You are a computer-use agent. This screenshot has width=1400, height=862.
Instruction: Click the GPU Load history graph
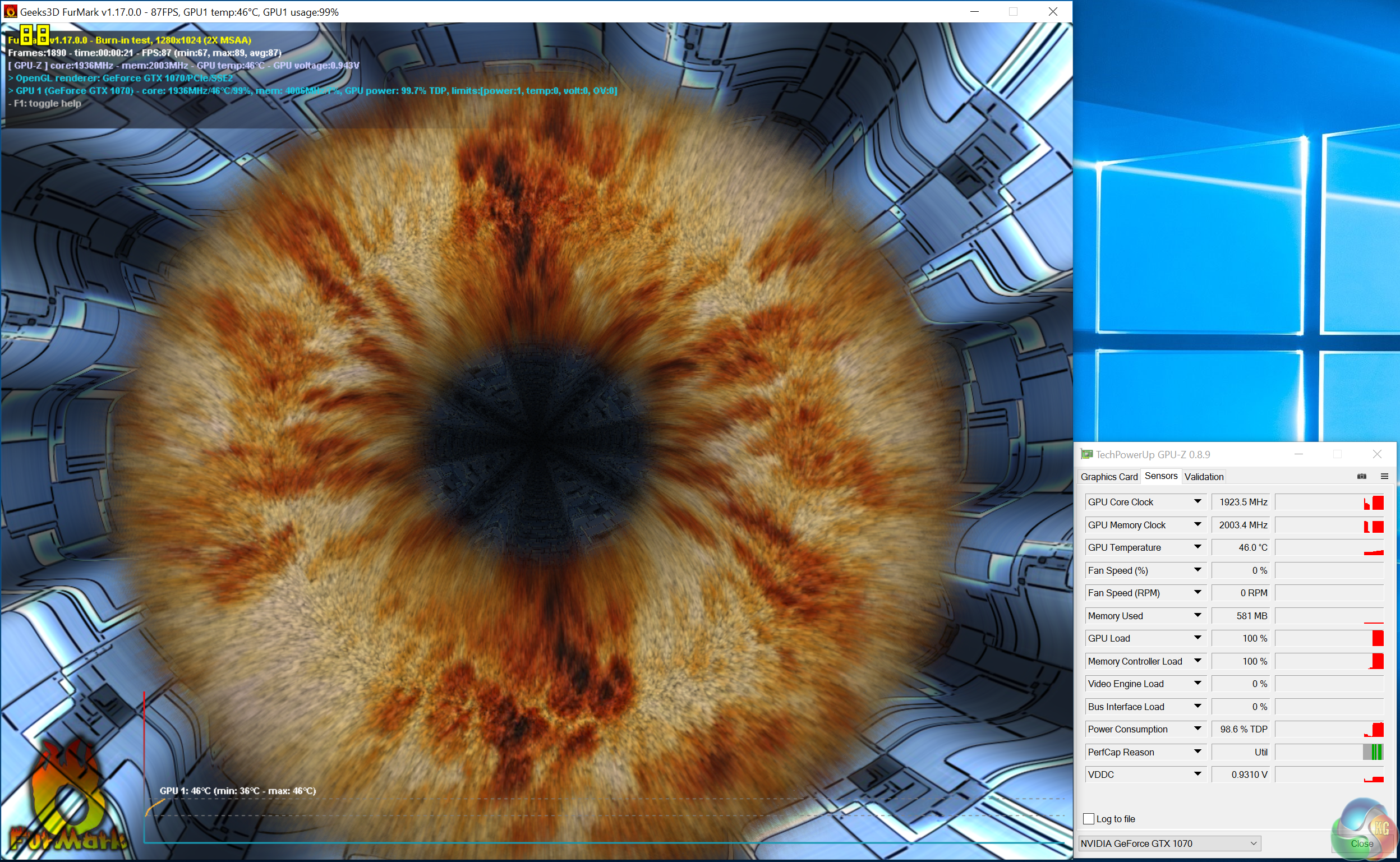(x=1329, y=639)
